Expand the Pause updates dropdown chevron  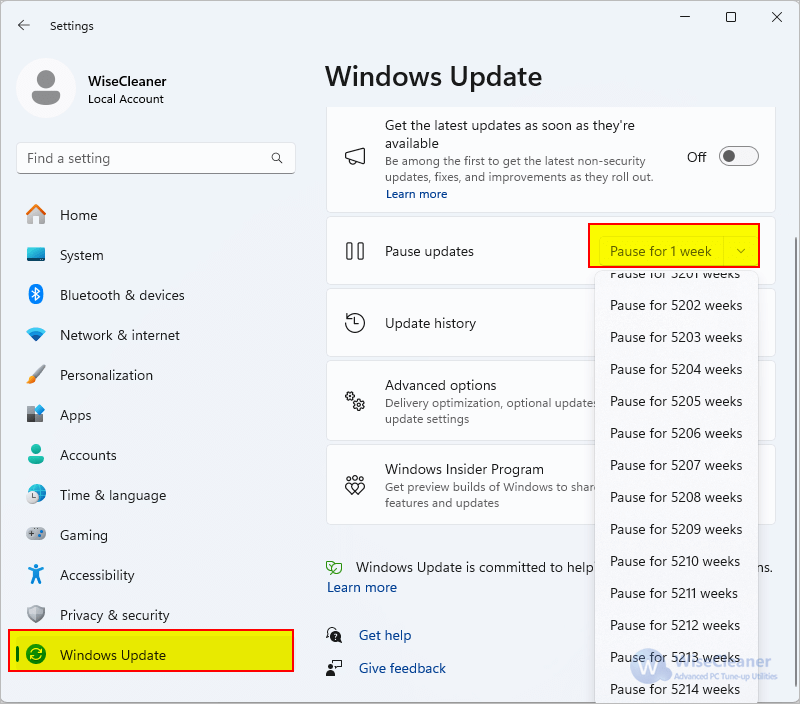(x=741, y=251)
